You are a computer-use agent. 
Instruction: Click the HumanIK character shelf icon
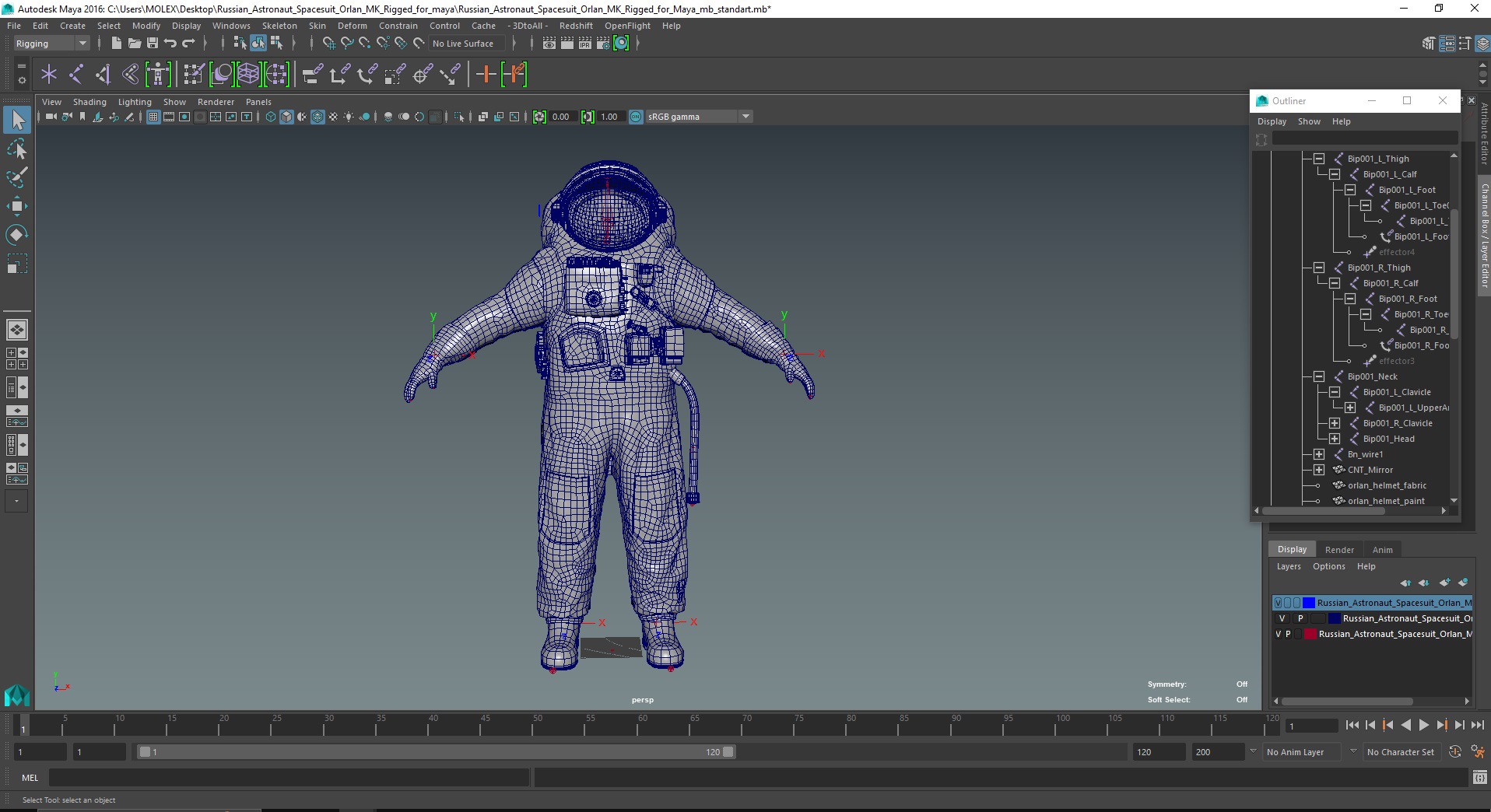(158, 75)
